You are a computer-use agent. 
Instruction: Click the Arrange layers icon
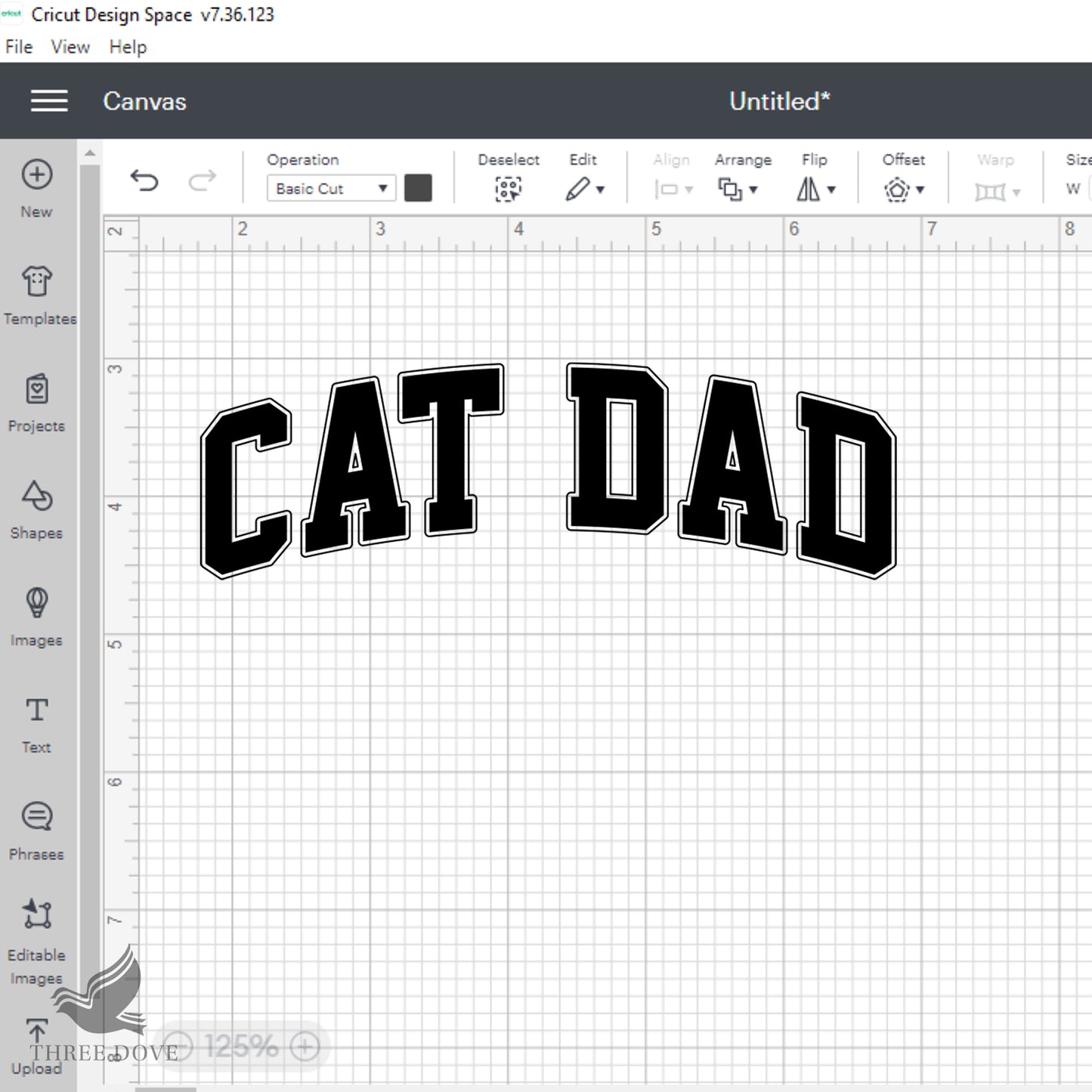(730, 189)
